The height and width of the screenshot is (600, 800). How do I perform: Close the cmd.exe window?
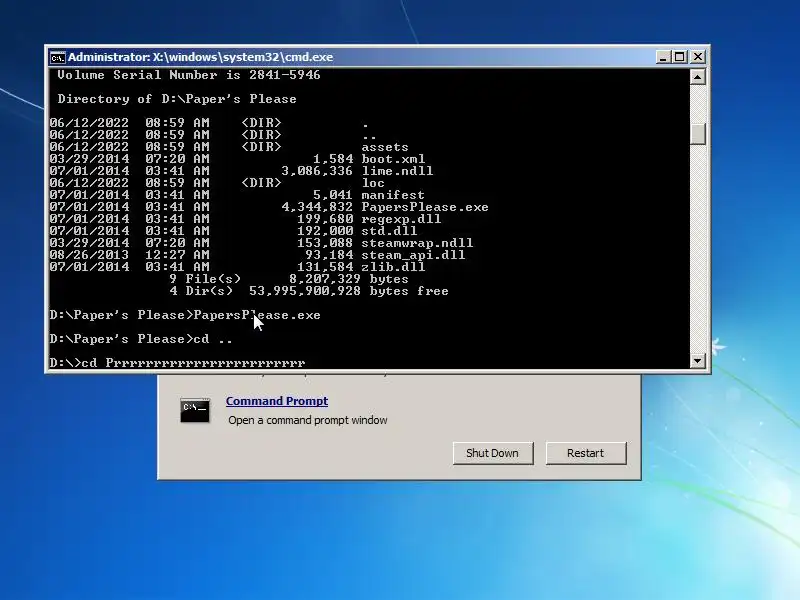click(x=697, y=57)
